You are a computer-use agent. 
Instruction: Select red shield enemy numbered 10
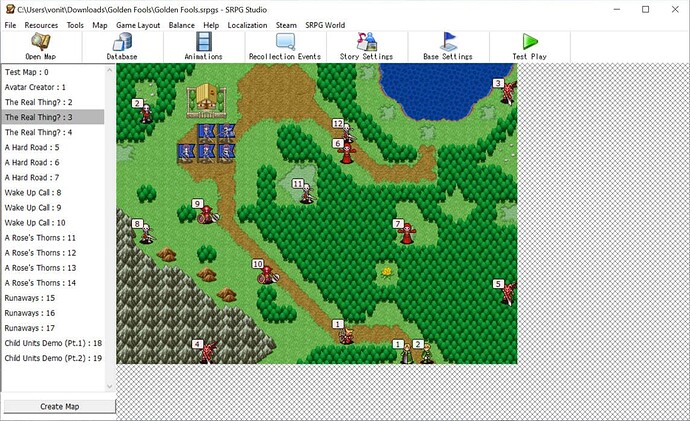268,274
